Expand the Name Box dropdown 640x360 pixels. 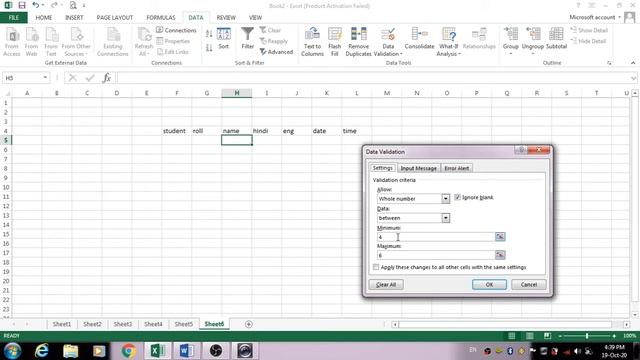[45, 78]
